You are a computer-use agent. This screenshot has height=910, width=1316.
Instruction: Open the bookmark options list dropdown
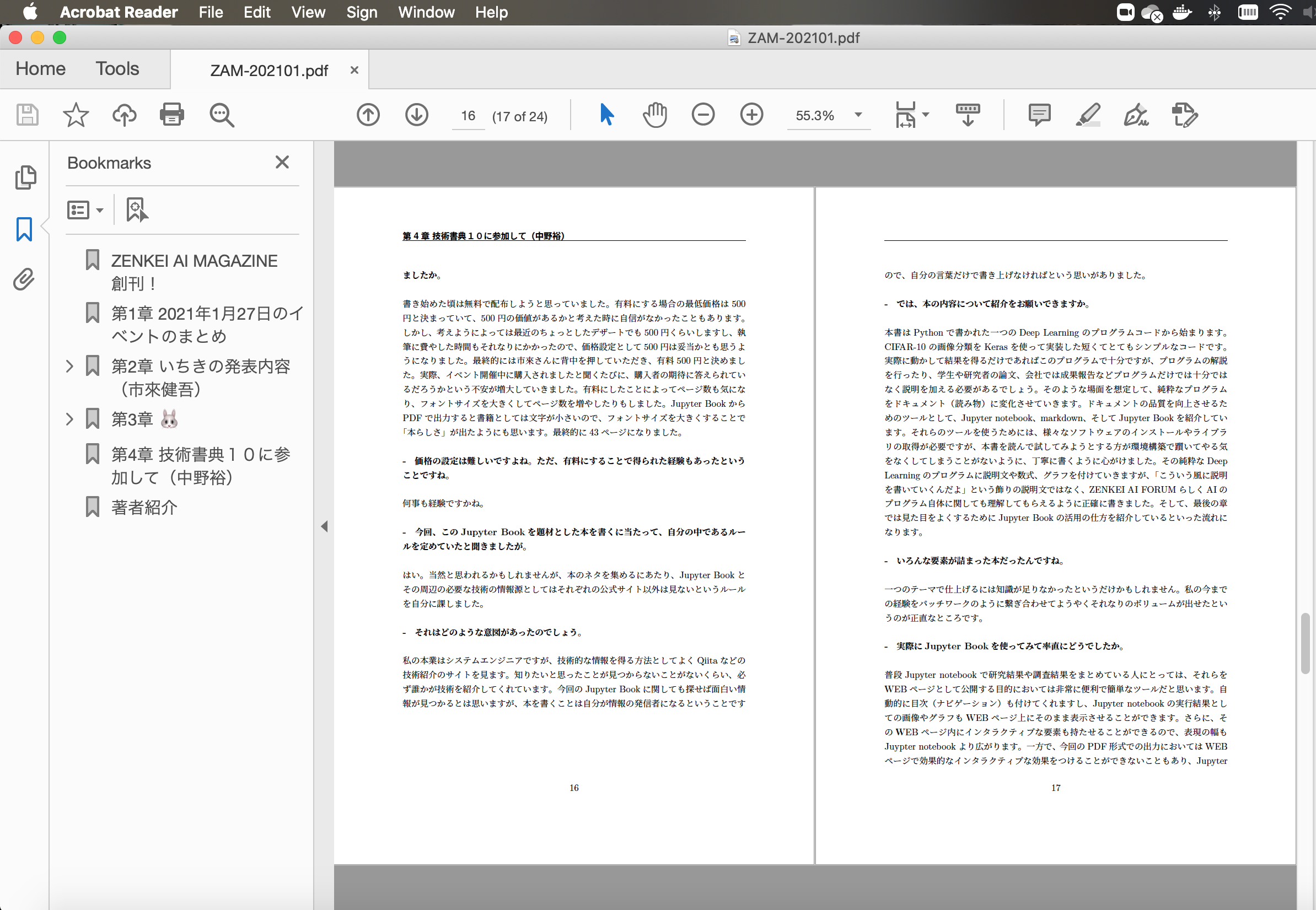pos(85,210)
